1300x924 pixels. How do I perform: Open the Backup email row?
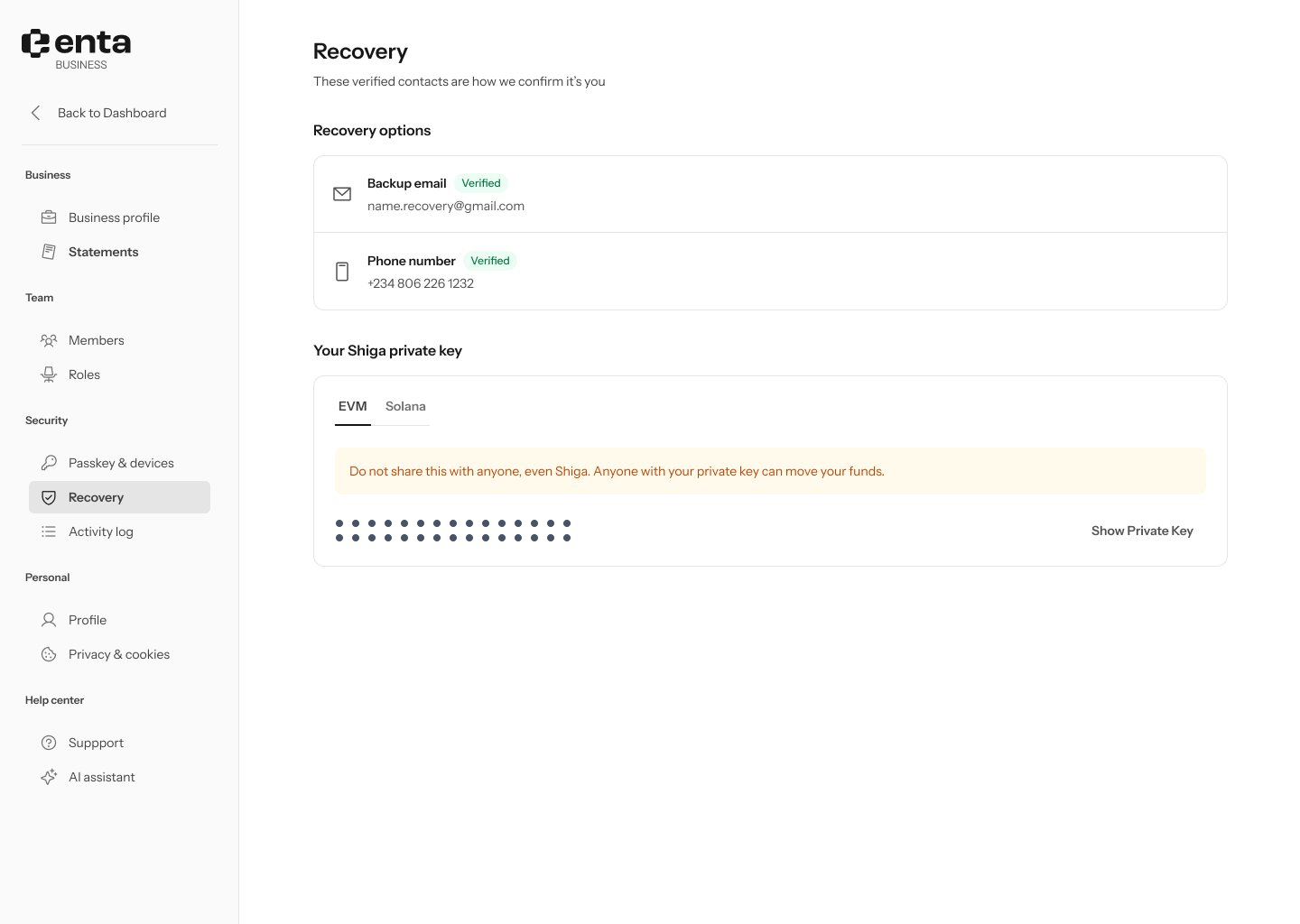pyautogui.click(x=770, y=194)
